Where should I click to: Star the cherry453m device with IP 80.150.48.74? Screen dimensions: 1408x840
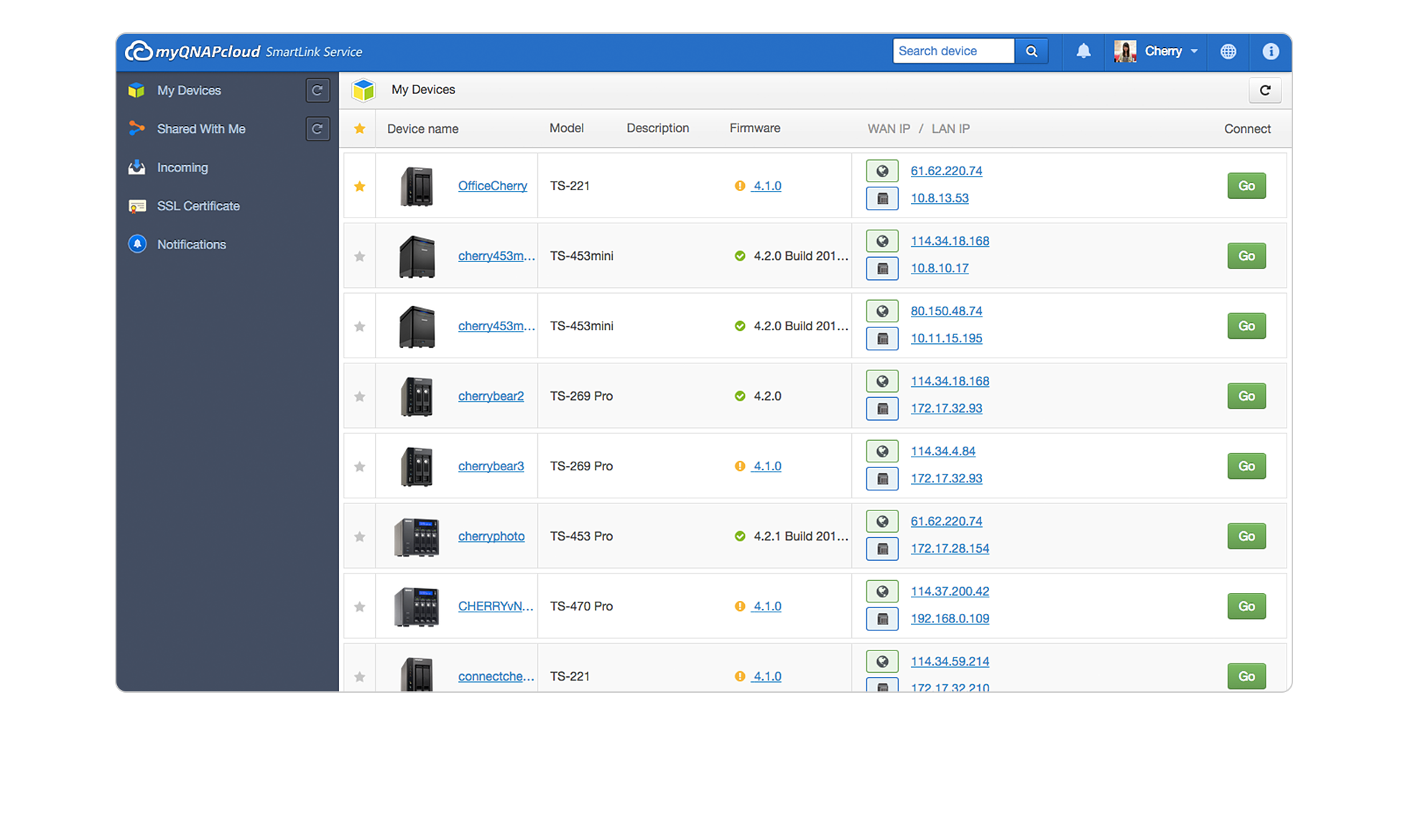click(x=360, y=327)
